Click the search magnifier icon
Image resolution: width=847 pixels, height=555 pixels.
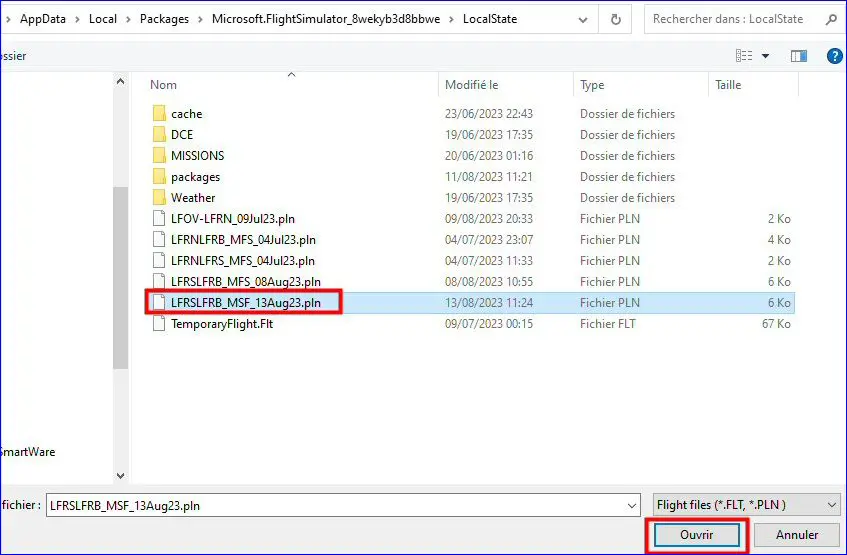[831, 19]
